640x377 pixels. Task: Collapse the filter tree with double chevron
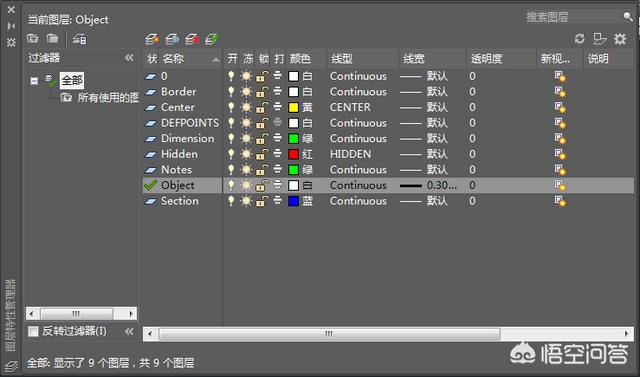pyautogui.click(x=129, y=58)
